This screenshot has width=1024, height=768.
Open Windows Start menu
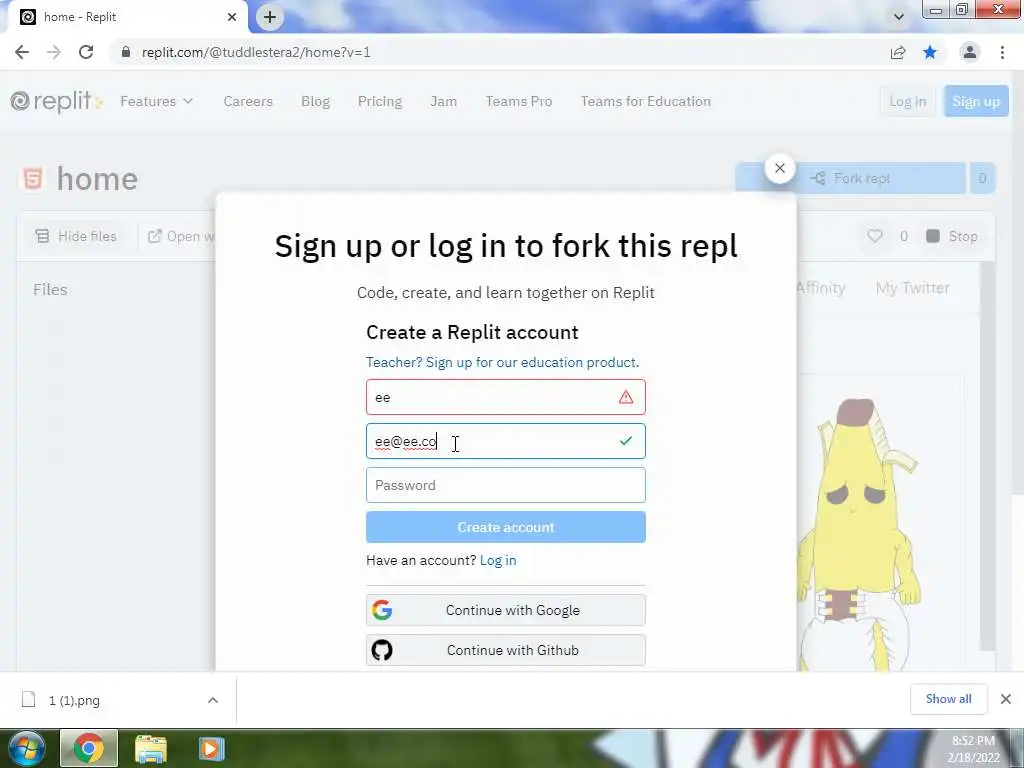pos(26,749)
